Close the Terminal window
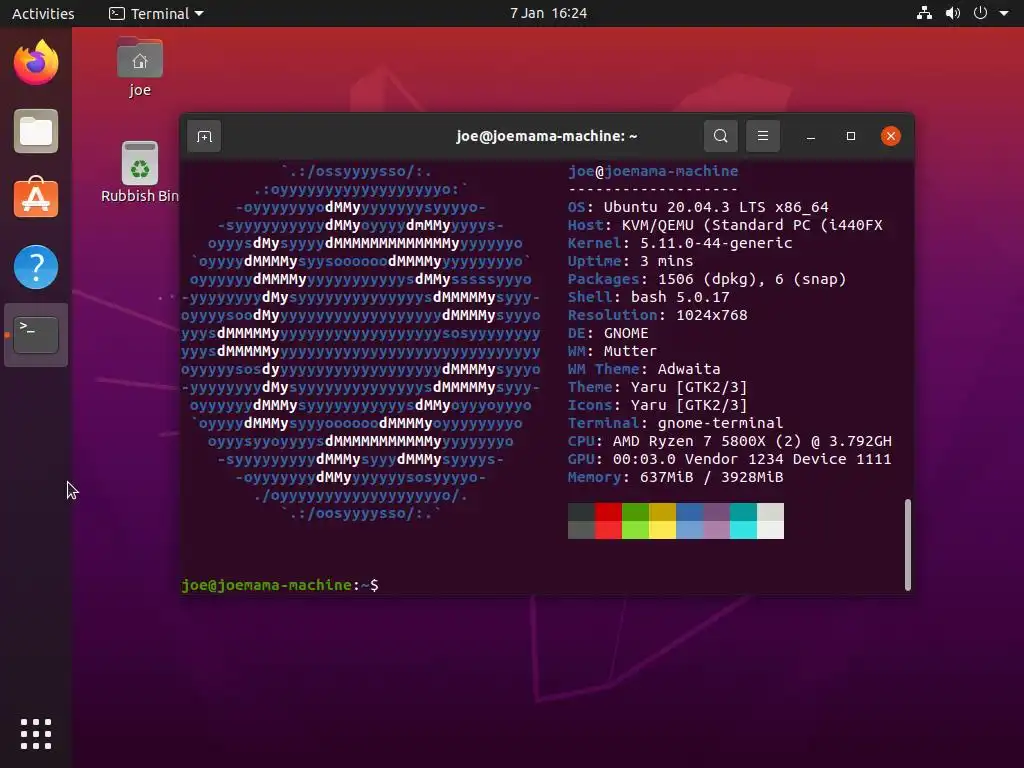The width and height of the screenshot is (1024, 768). [x=891, y=136]
